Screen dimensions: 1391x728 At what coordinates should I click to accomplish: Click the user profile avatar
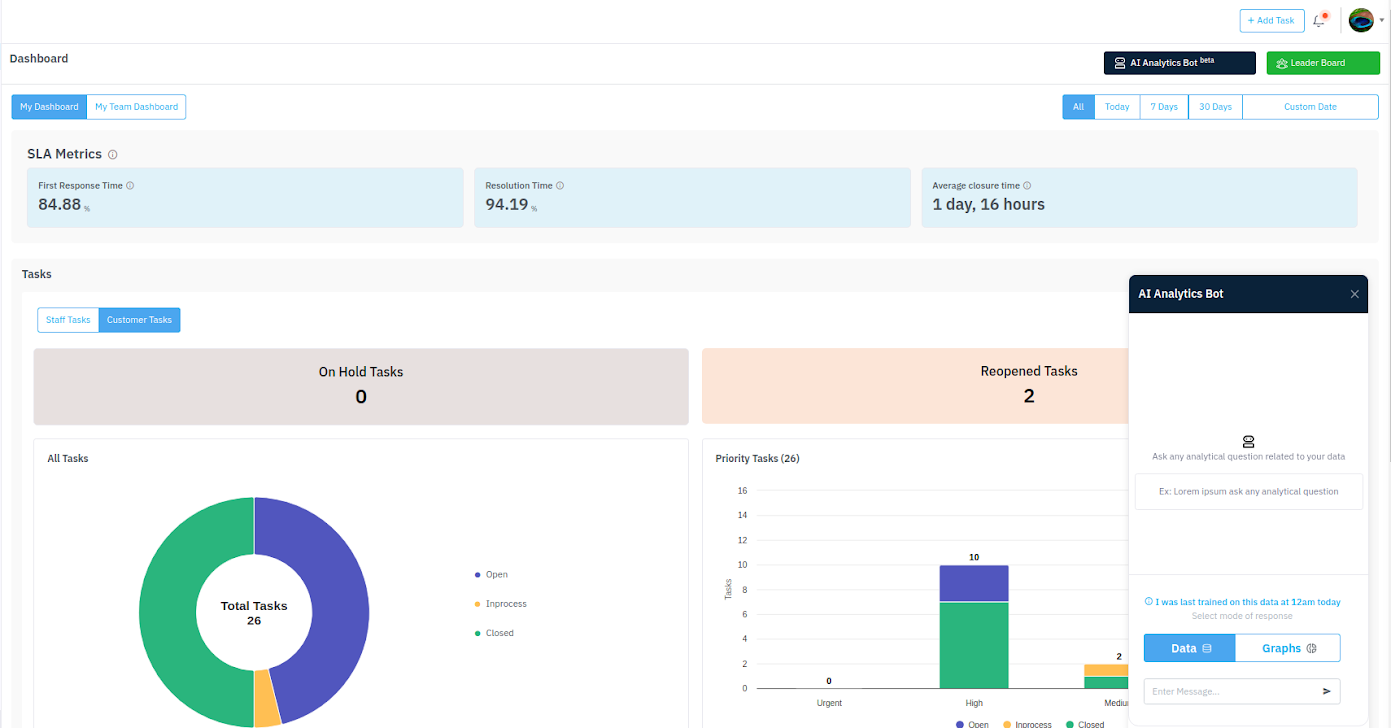tap(1361, 20)
